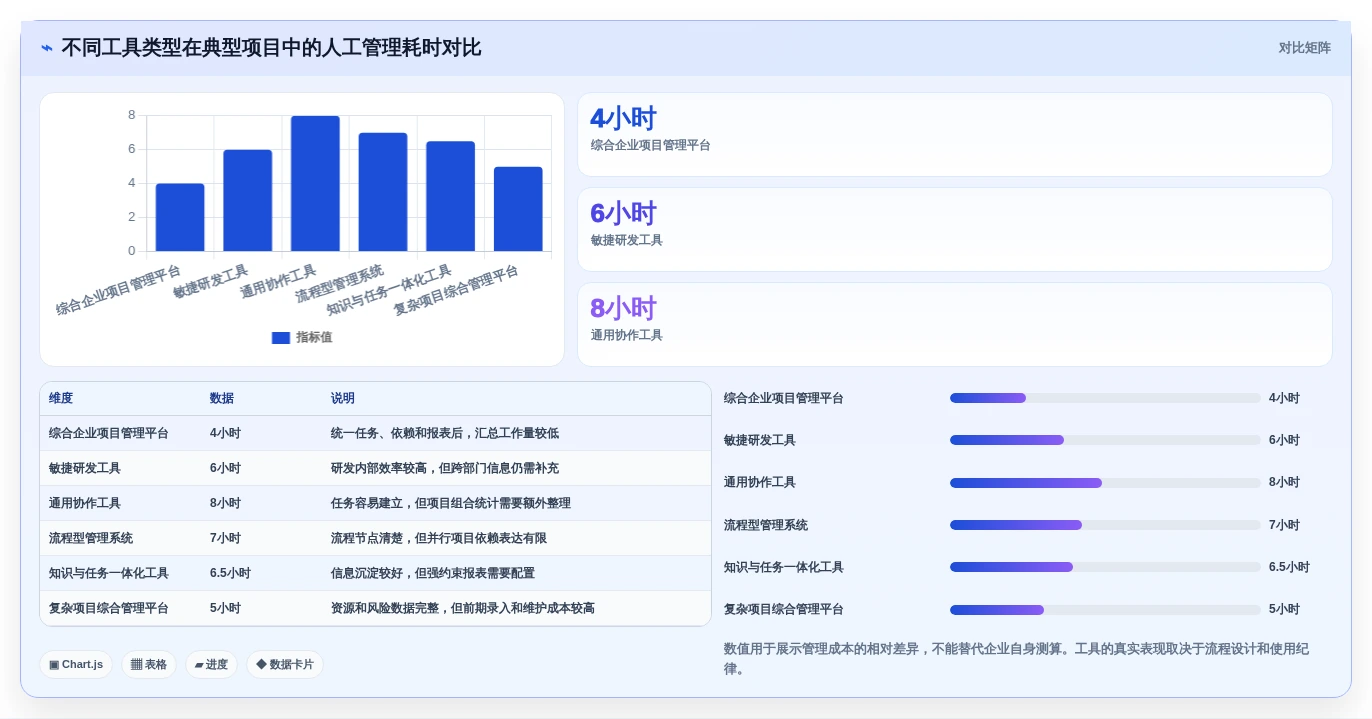
Task: Click the 说明 column header
Action: (343, 398)
